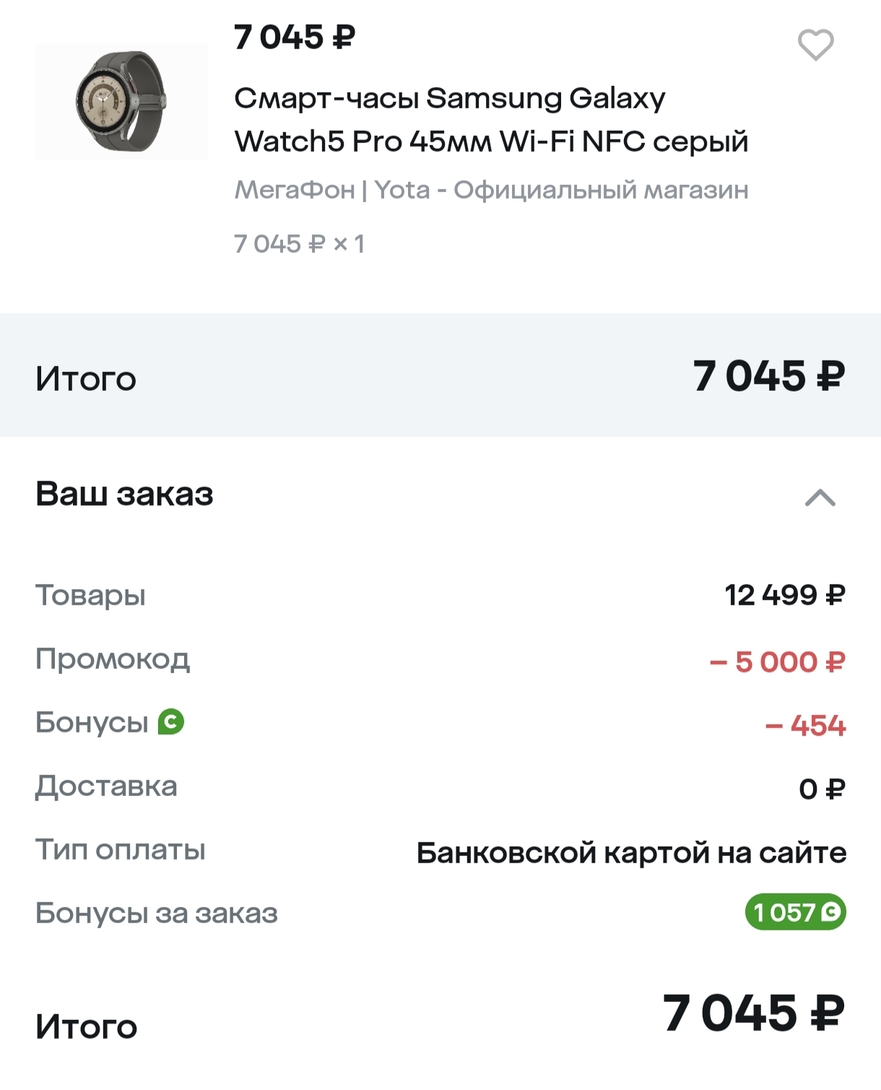This screenshot has width=881, height=1090.
Task: Click the Доставка label
Action: [106, 786]
